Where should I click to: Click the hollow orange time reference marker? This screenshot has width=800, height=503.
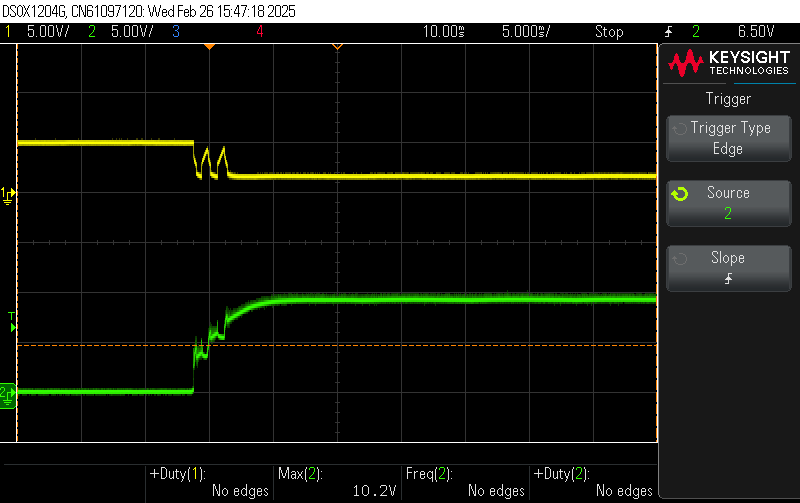[x=337, y=47]
